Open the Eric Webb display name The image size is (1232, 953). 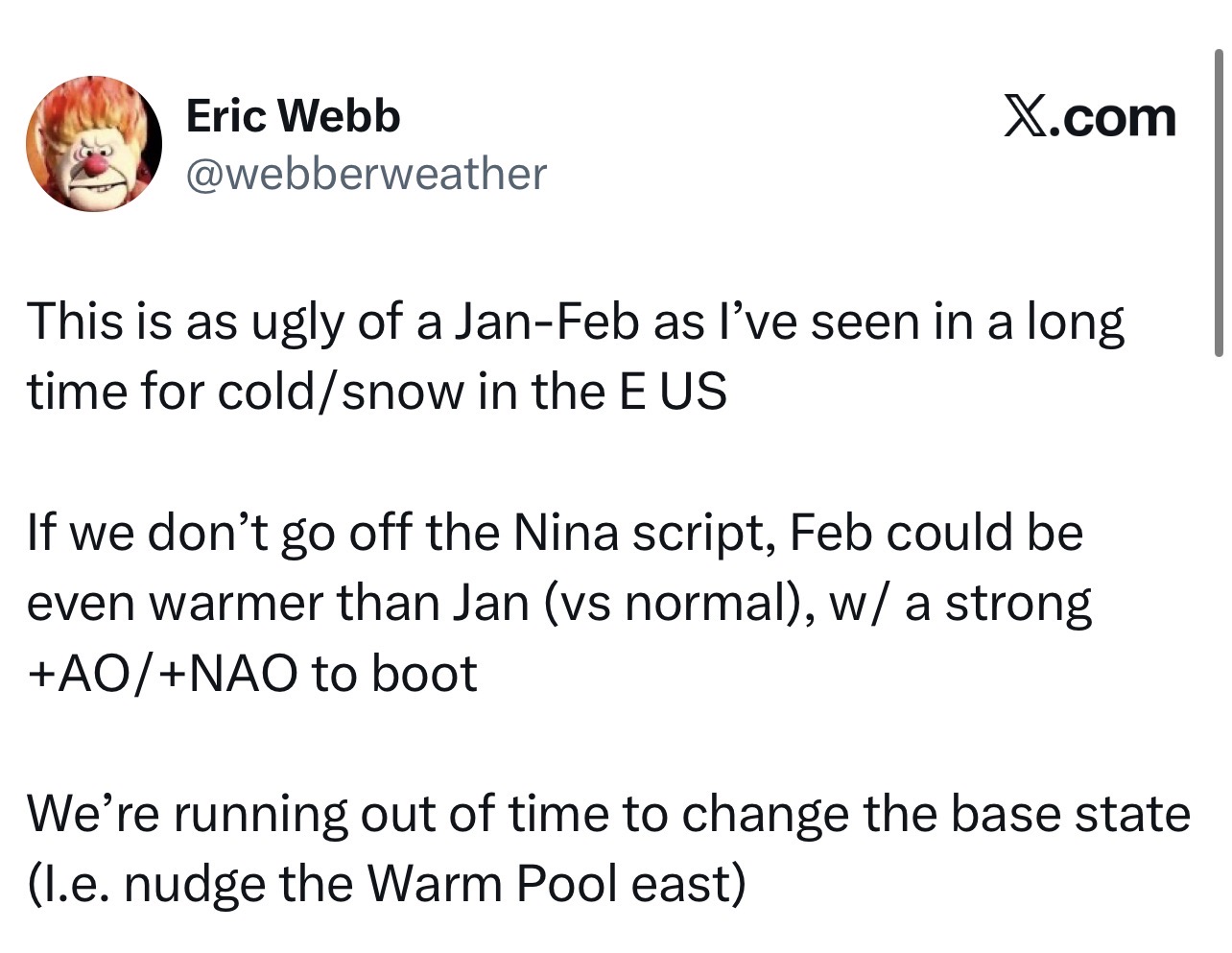pyautogui.click(x=293, y=116)
